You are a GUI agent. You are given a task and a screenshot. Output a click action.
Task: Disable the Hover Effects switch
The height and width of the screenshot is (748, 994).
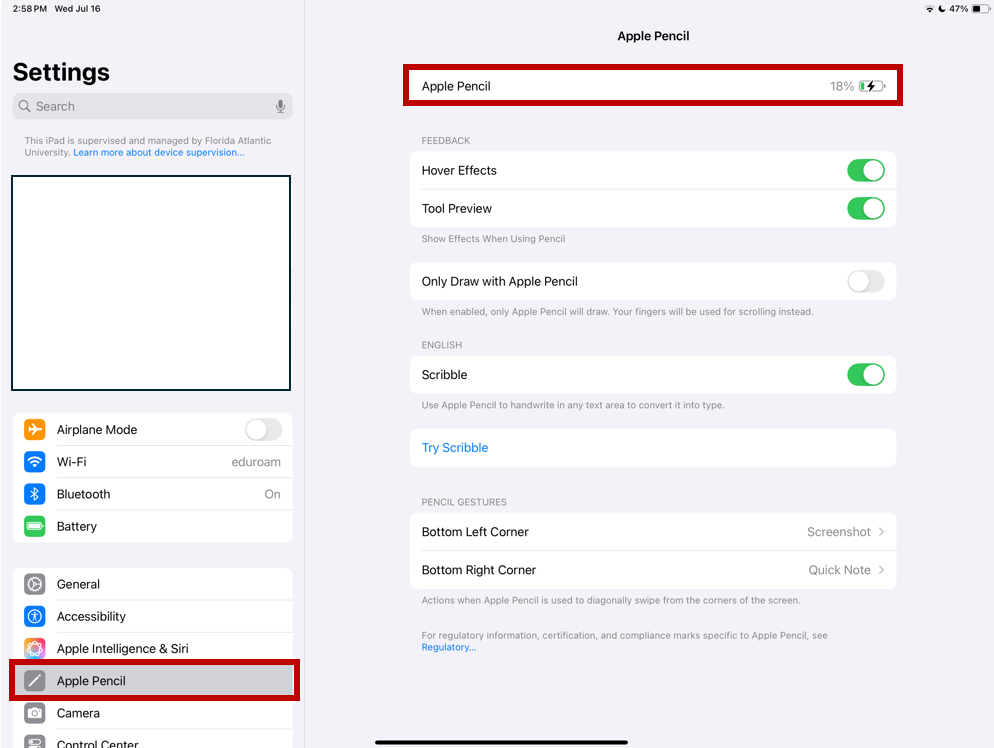click(x=865, y=171)
